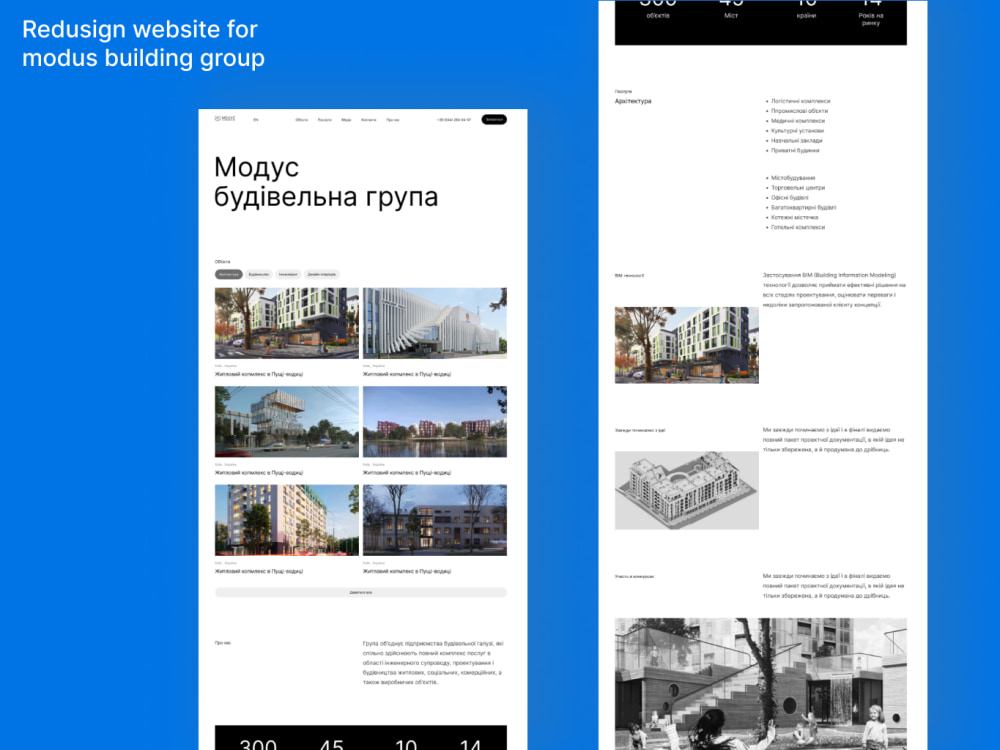This screenshot has width=1000, height=750.
Task: Click the BIM technology section label
Action: [629, 276]
